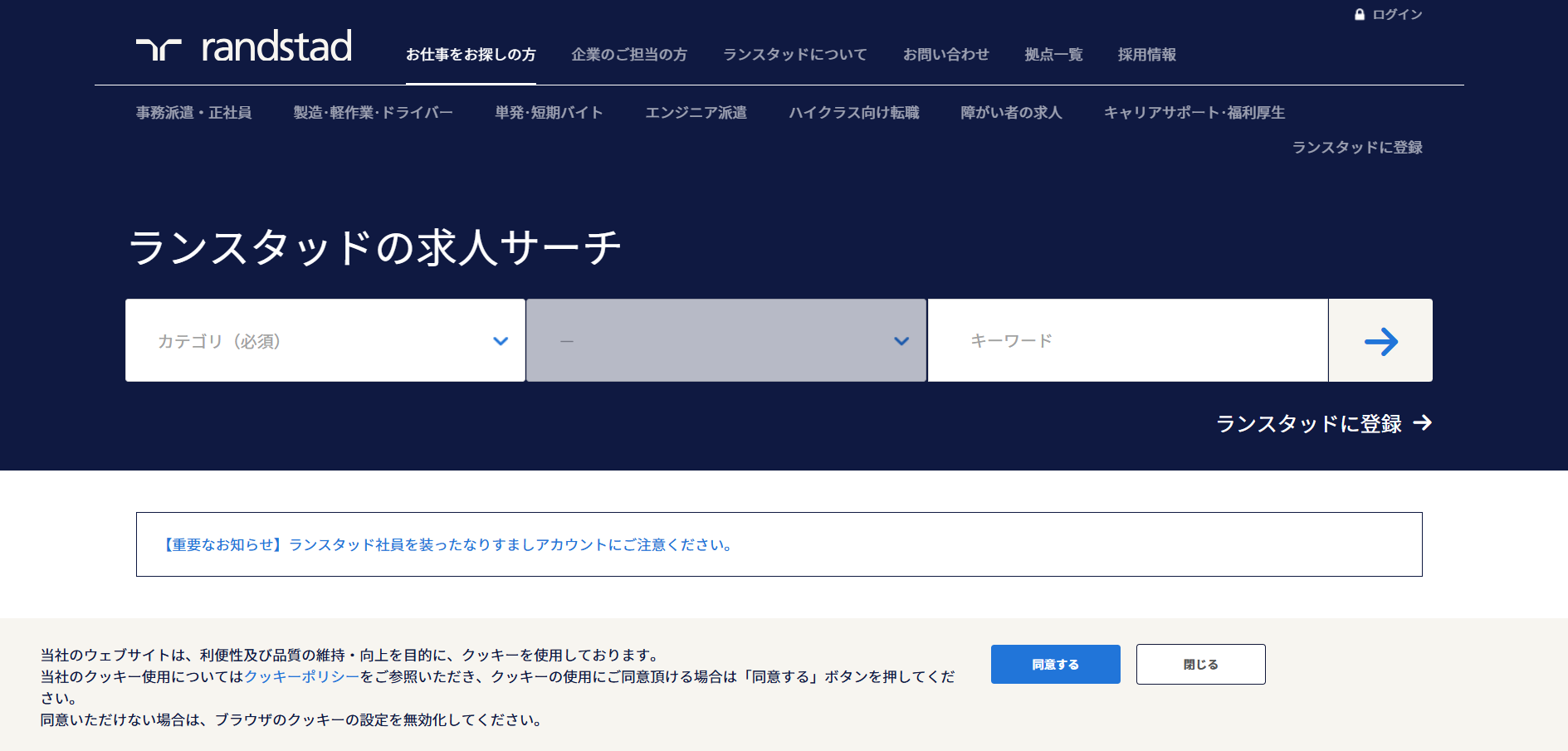Viewport: 1568px width, 751px height.
Task: Click ランスタッドに登録 in the sub navigation
Action: coord(1356,148)
